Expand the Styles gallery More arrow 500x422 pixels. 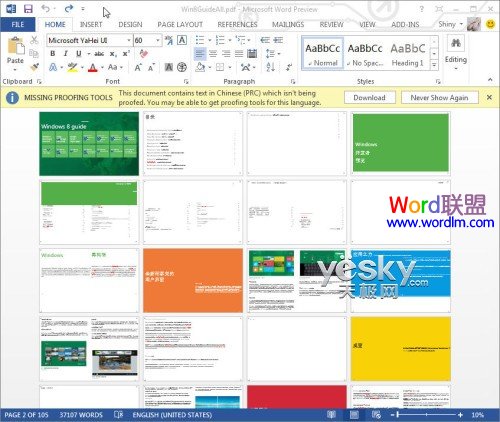(x=434, y=65)
